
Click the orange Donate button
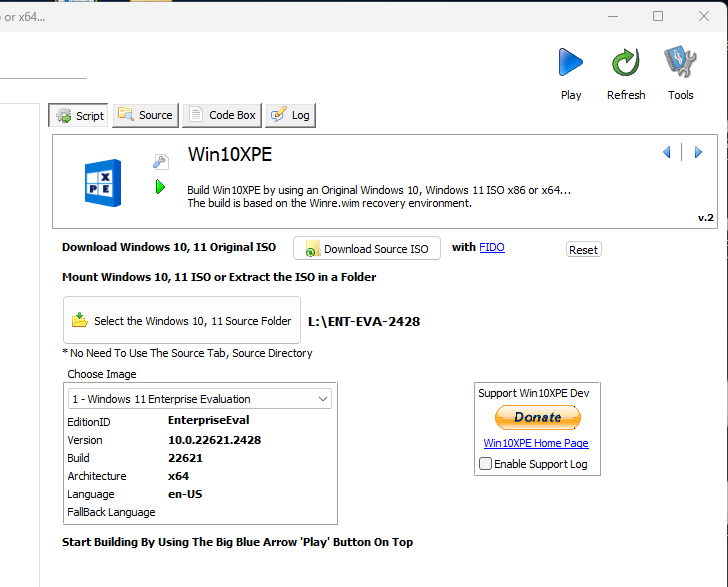(x=538, y=417)
